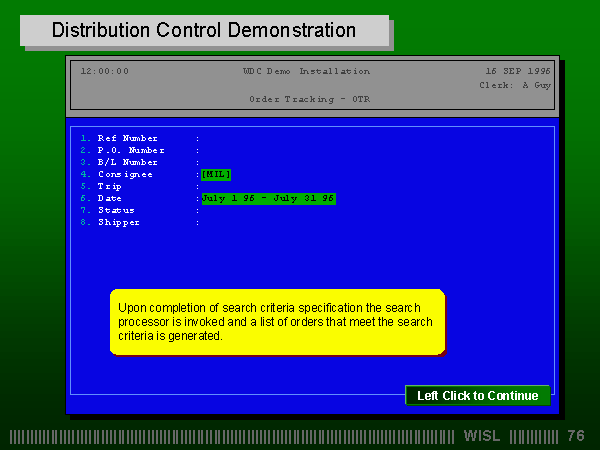
Task: Click the Left Click to Continue button
Action: [478, 395]
